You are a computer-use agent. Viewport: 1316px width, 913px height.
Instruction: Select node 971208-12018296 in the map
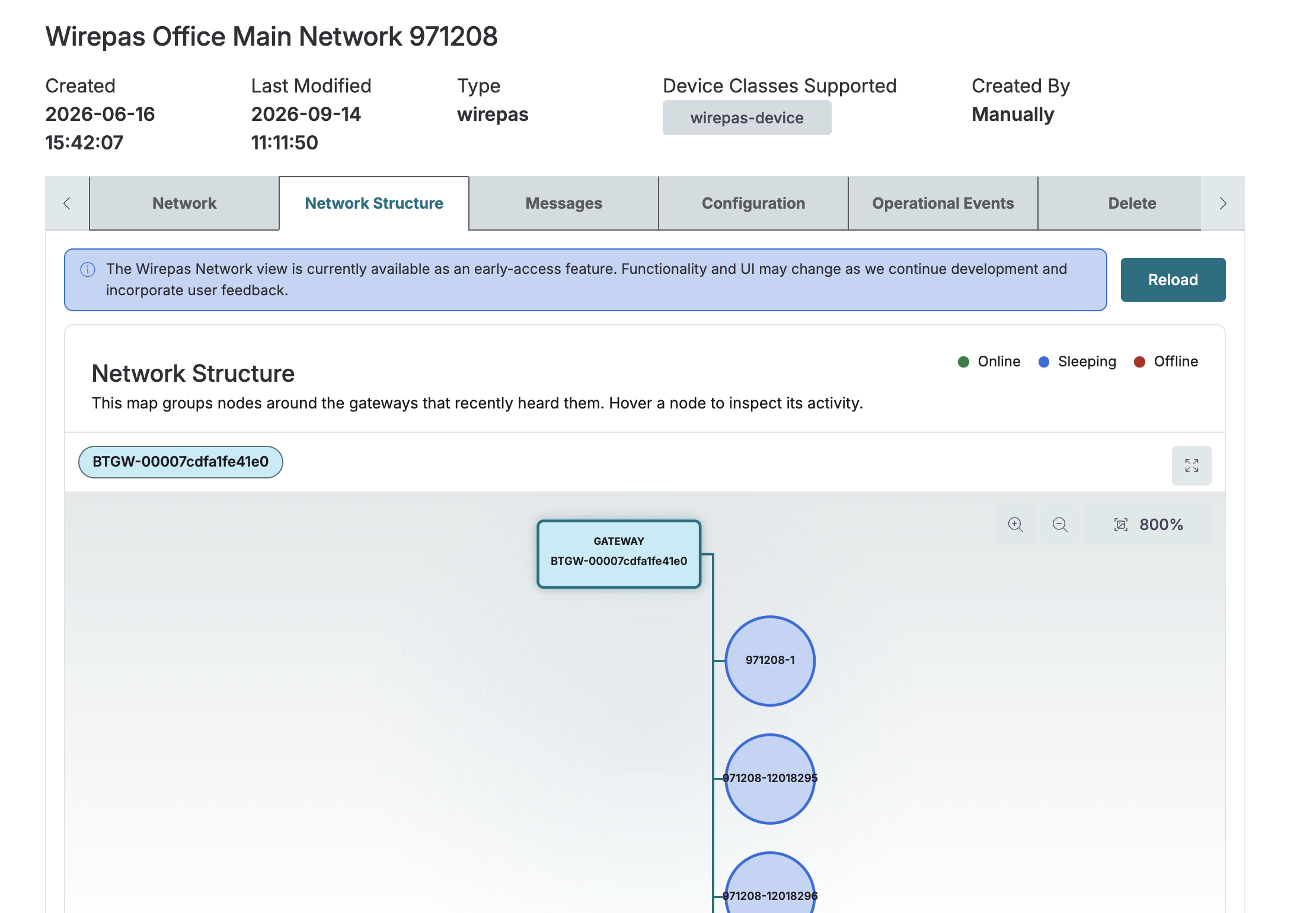pyautogui.click(x=770, y=883)
